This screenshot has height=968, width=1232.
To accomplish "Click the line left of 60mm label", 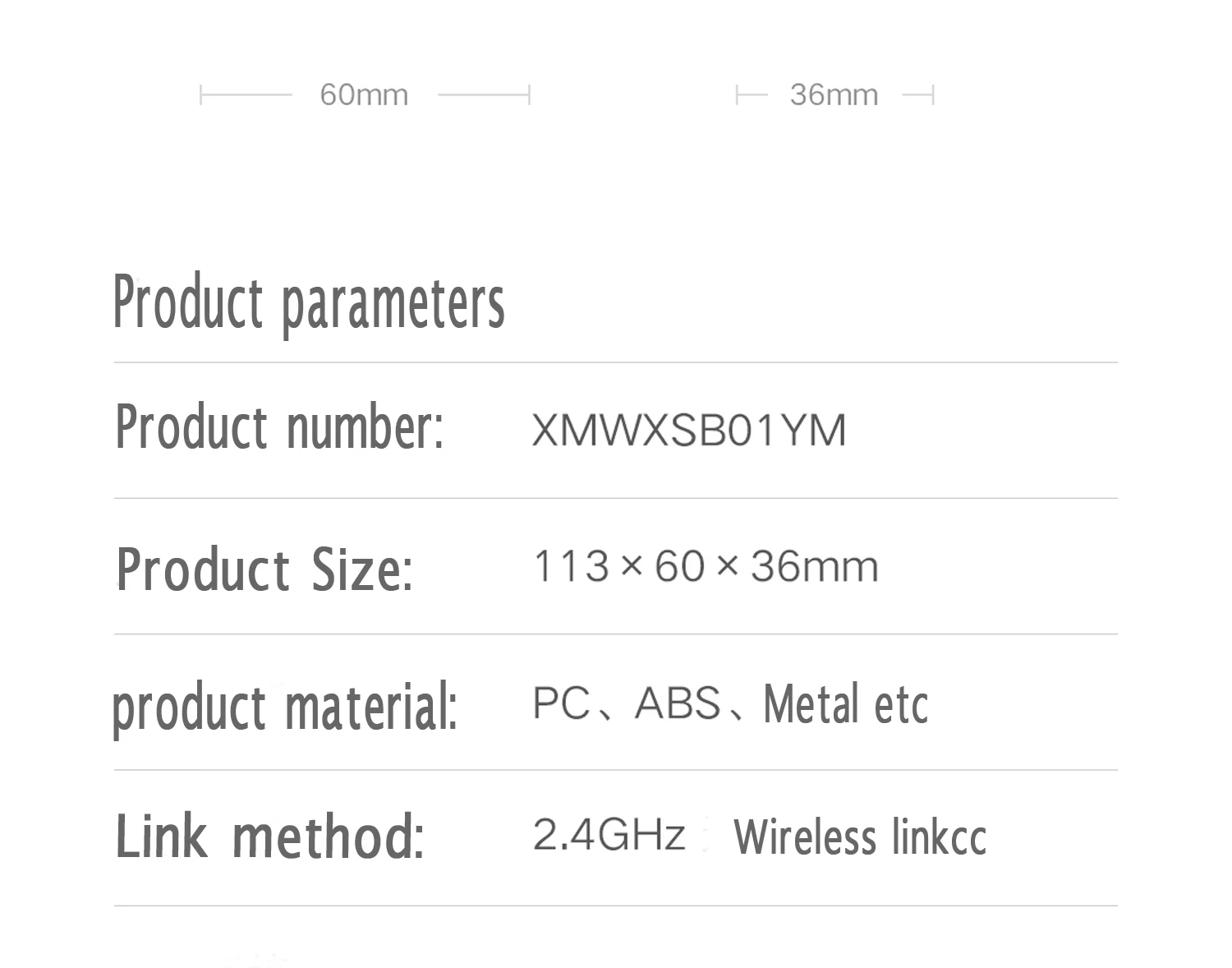I will [x=246, y=95].
